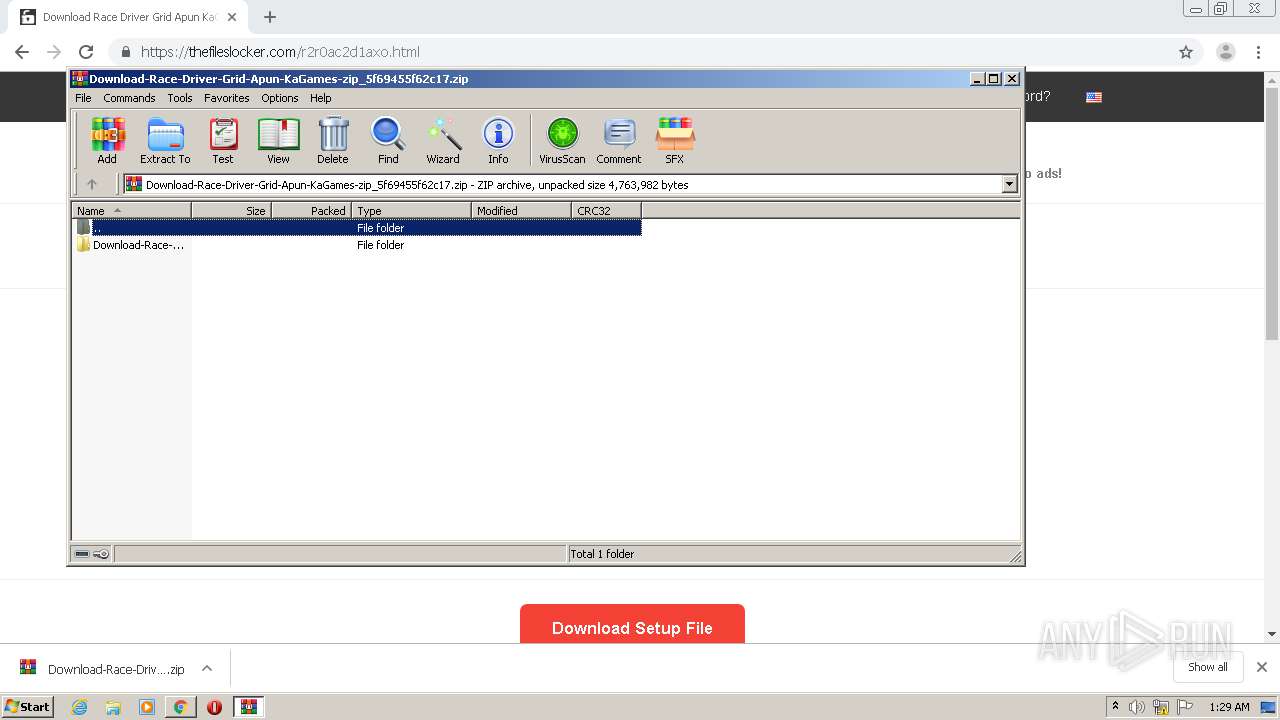Viewport: 1280px width, 720px height.
Task: Click the SFX toolbar icon
Action: tap(675, 140)
